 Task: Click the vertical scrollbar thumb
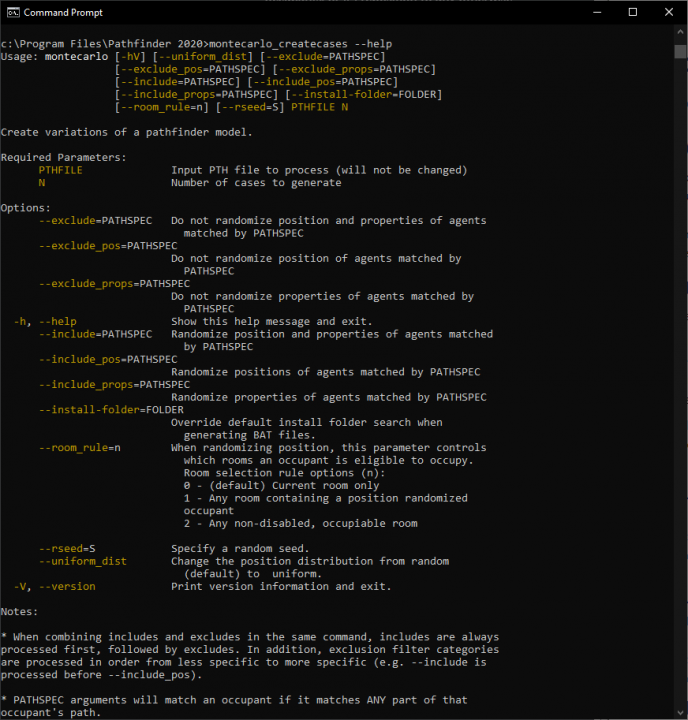pos(681,51)
